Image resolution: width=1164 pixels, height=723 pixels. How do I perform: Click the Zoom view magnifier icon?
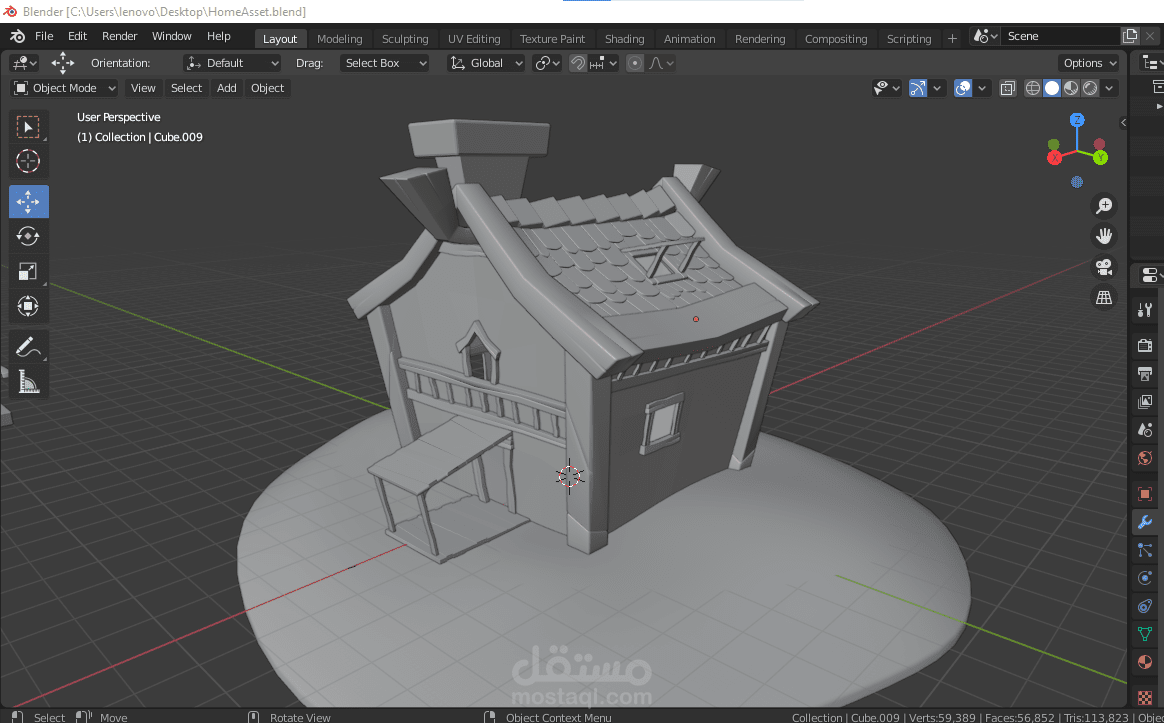click(1104, 206)
